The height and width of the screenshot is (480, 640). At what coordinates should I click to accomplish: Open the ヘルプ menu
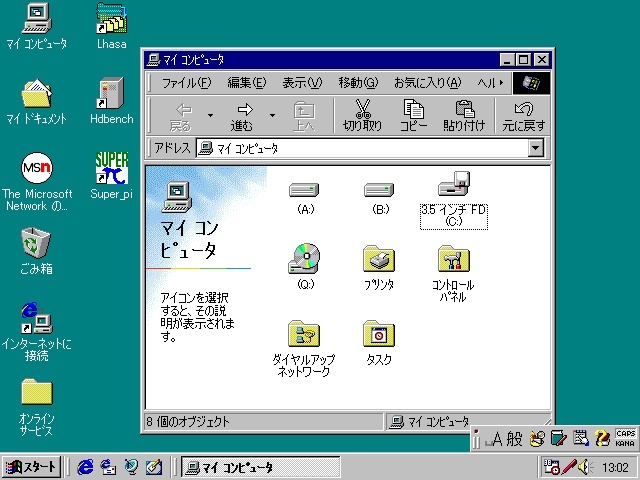487,83
